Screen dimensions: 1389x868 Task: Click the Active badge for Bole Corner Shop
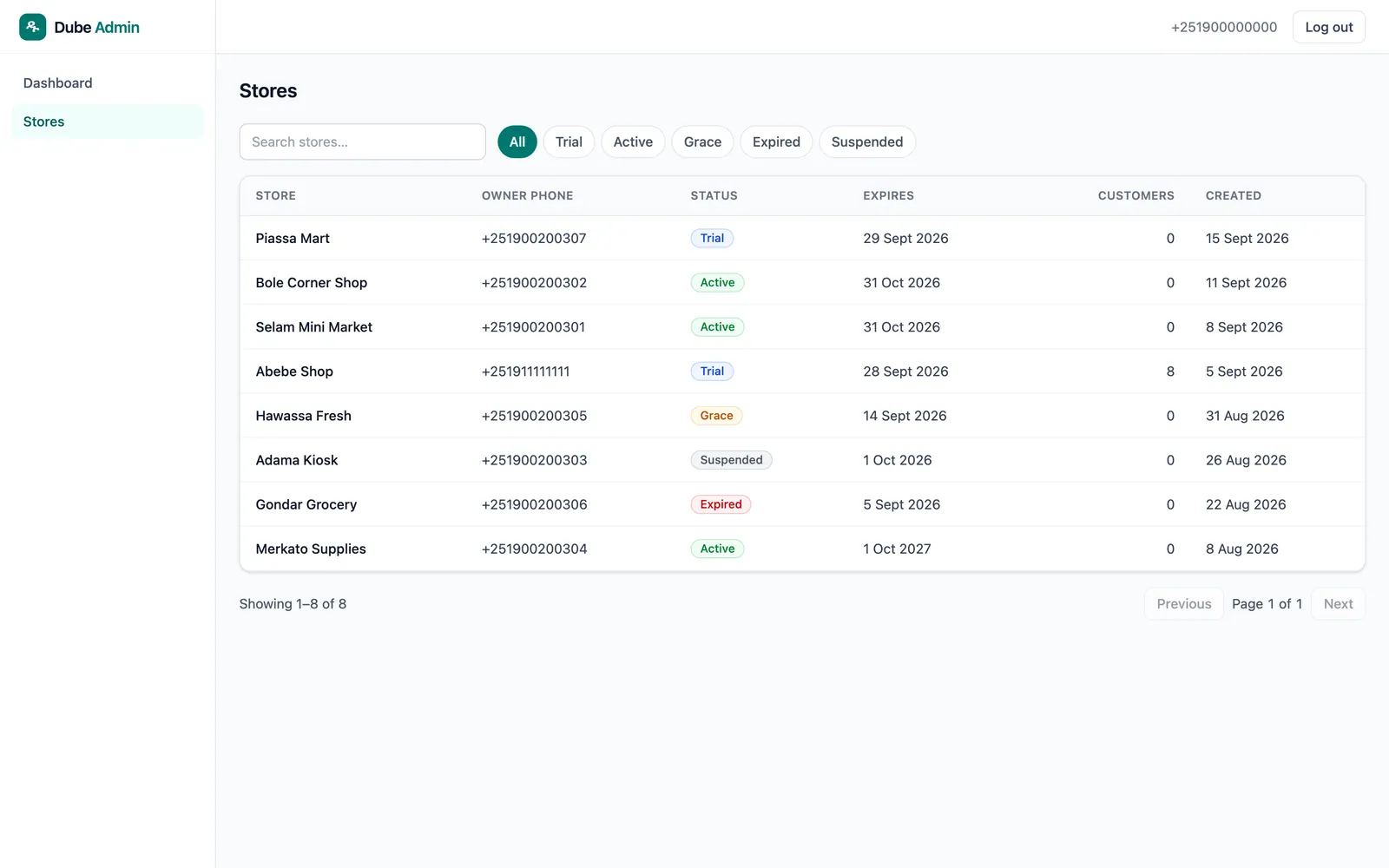point(717,282)
